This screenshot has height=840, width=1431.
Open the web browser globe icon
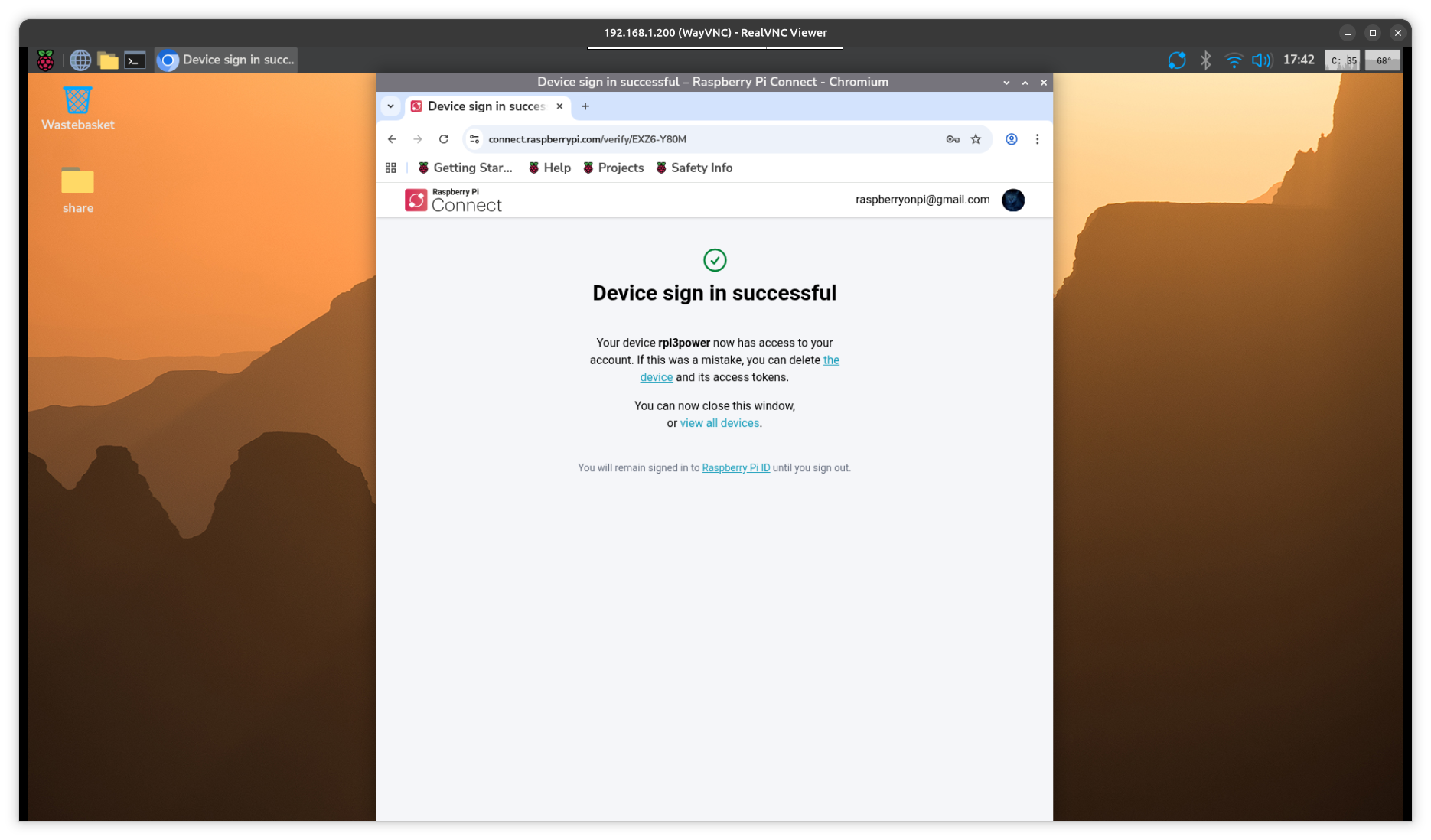coord(80,60)
